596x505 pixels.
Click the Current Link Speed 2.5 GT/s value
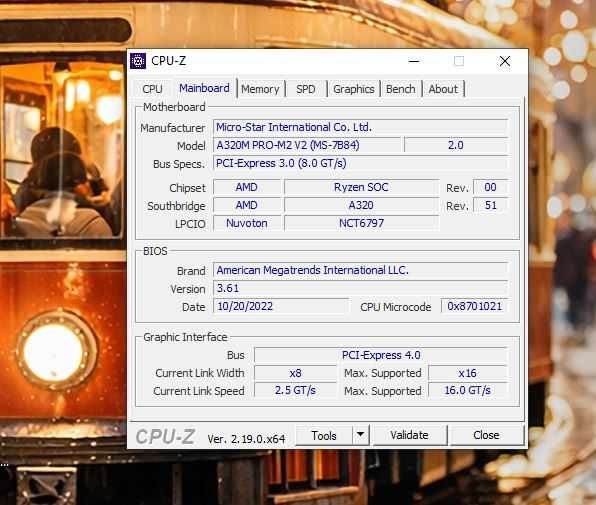[x=295, y=390]
